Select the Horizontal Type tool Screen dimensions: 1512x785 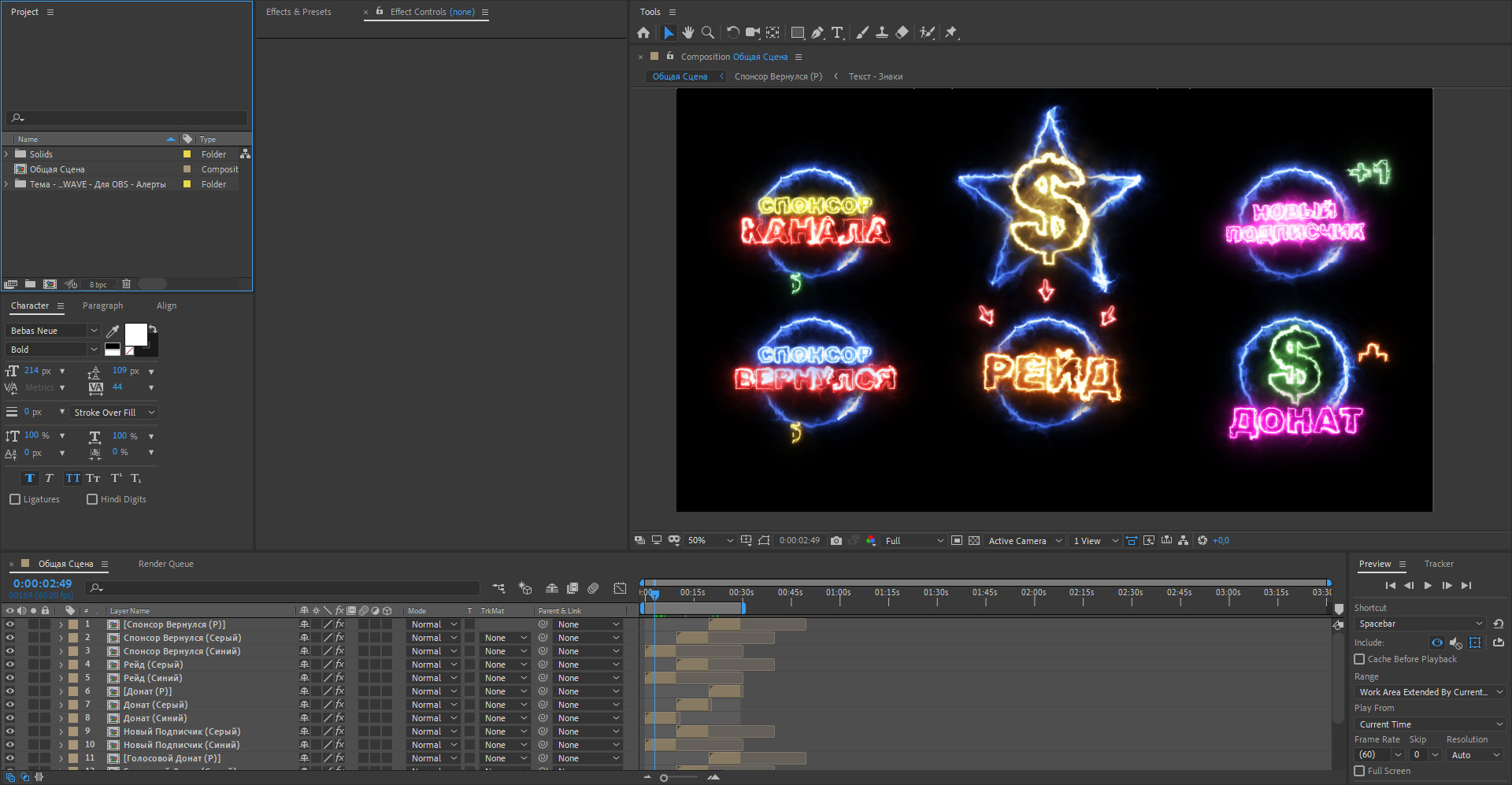click(x=837, y=32)
